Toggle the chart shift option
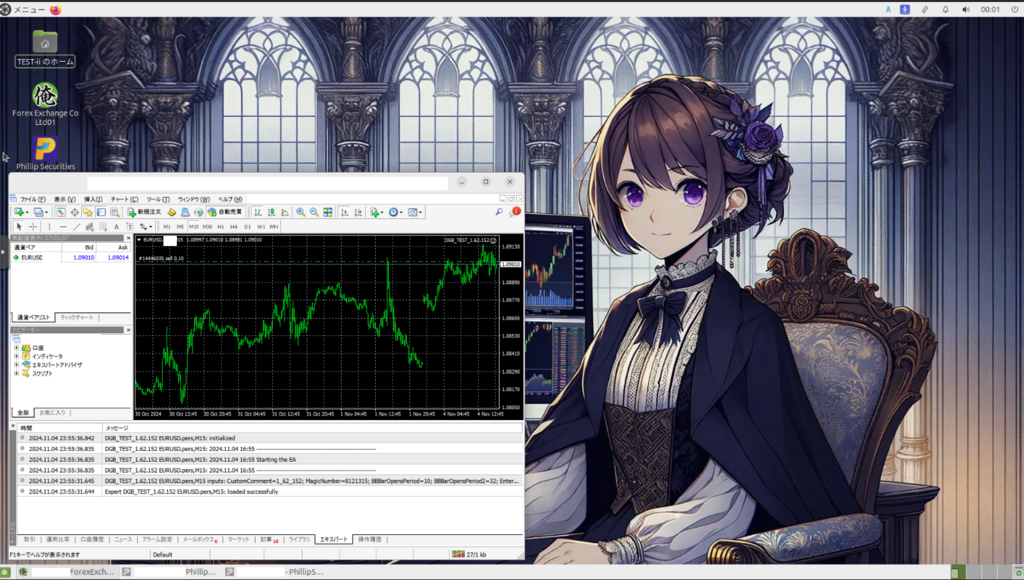 pos(358,212)
